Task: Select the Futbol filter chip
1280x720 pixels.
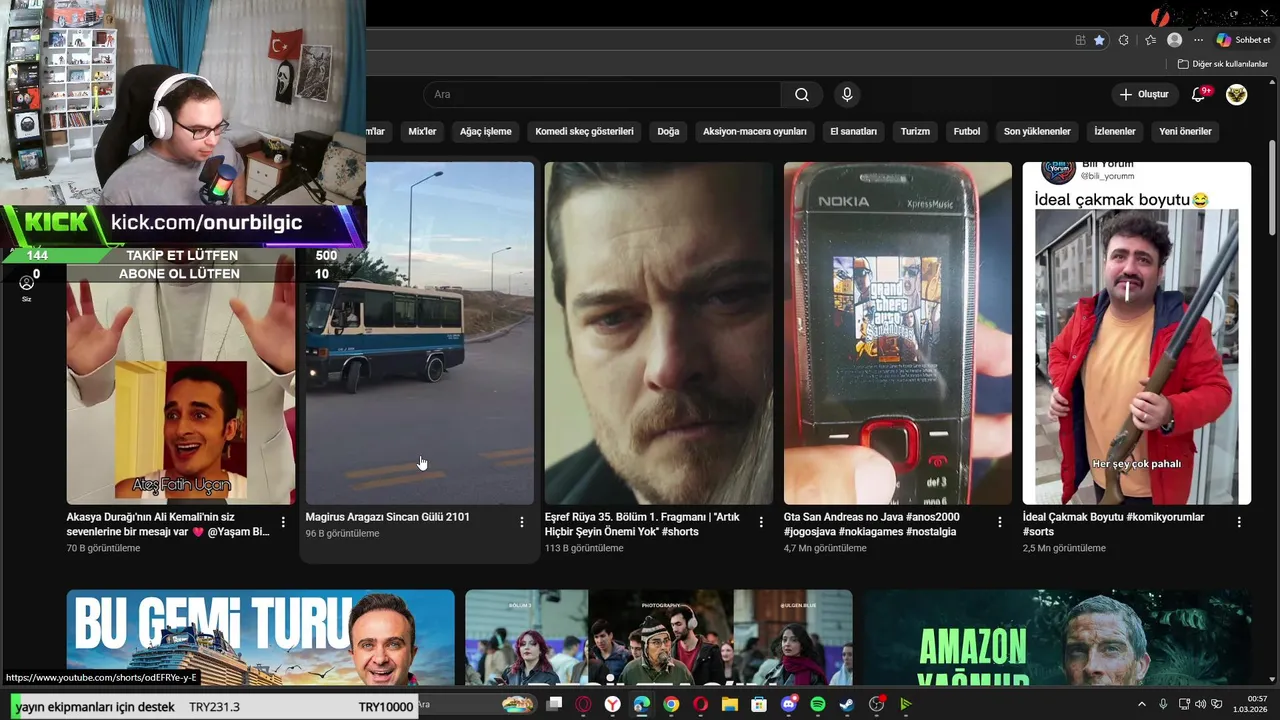Action: (x=967, y=131)
